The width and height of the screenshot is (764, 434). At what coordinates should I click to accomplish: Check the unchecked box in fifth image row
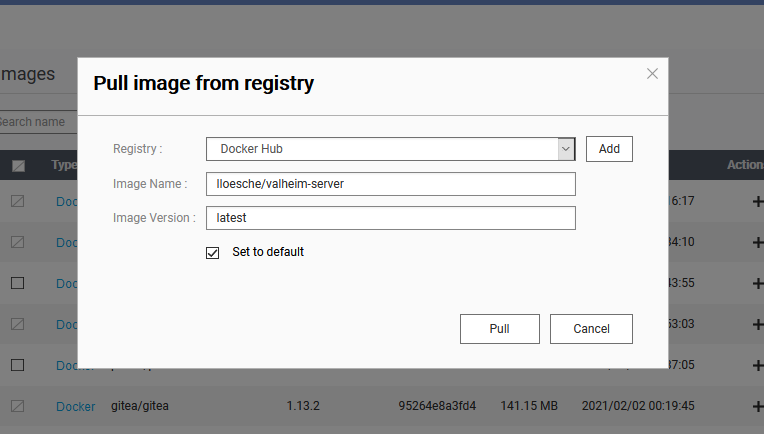point(17,365)
